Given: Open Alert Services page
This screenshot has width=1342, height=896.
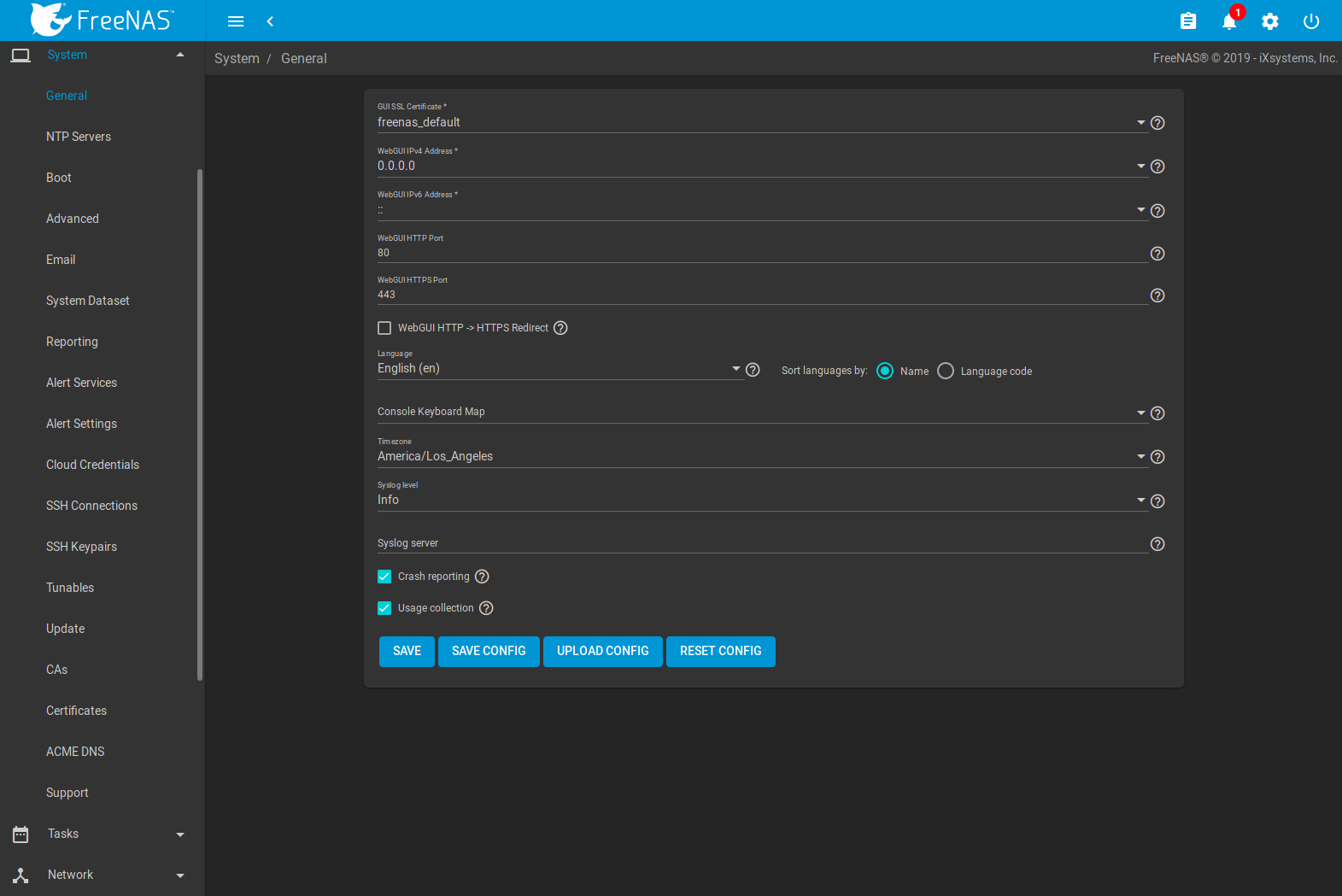Looking at the screenshot, I should tap(82, 383).
